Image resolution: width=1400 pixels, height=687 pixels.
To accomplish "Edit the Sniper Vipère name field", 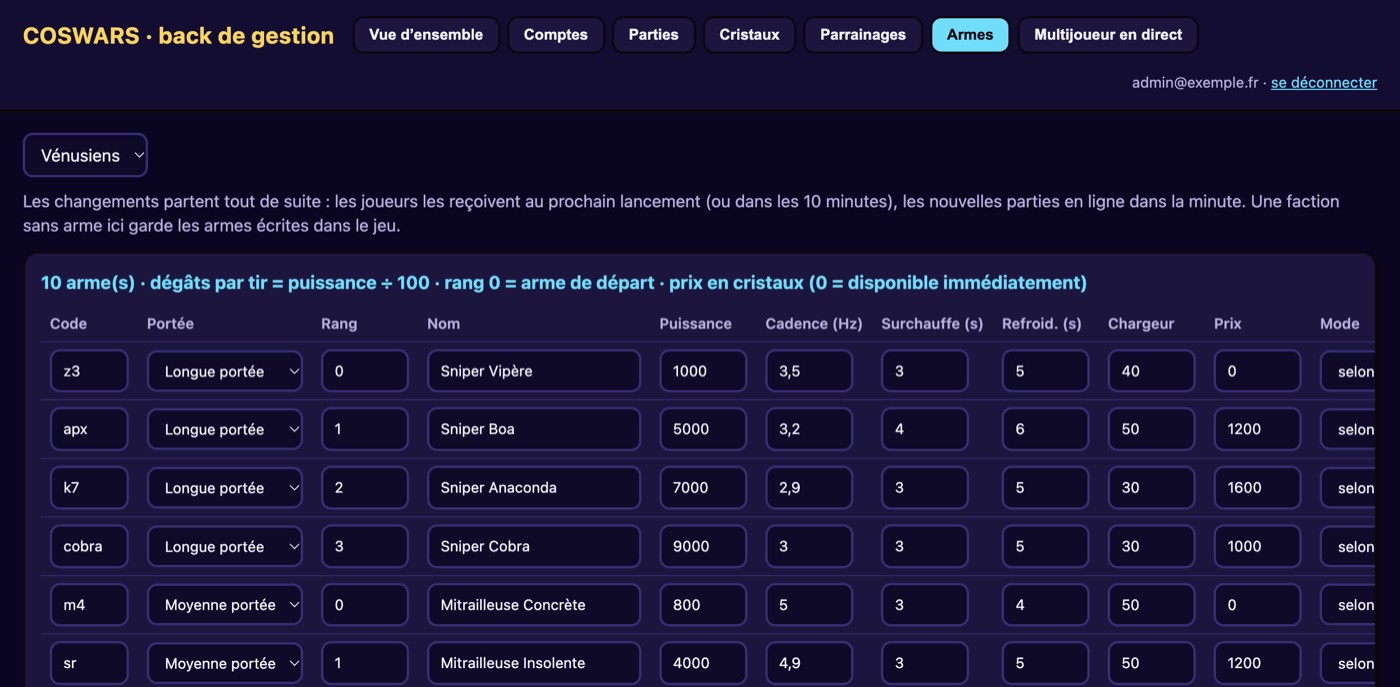I will [534, 371].
